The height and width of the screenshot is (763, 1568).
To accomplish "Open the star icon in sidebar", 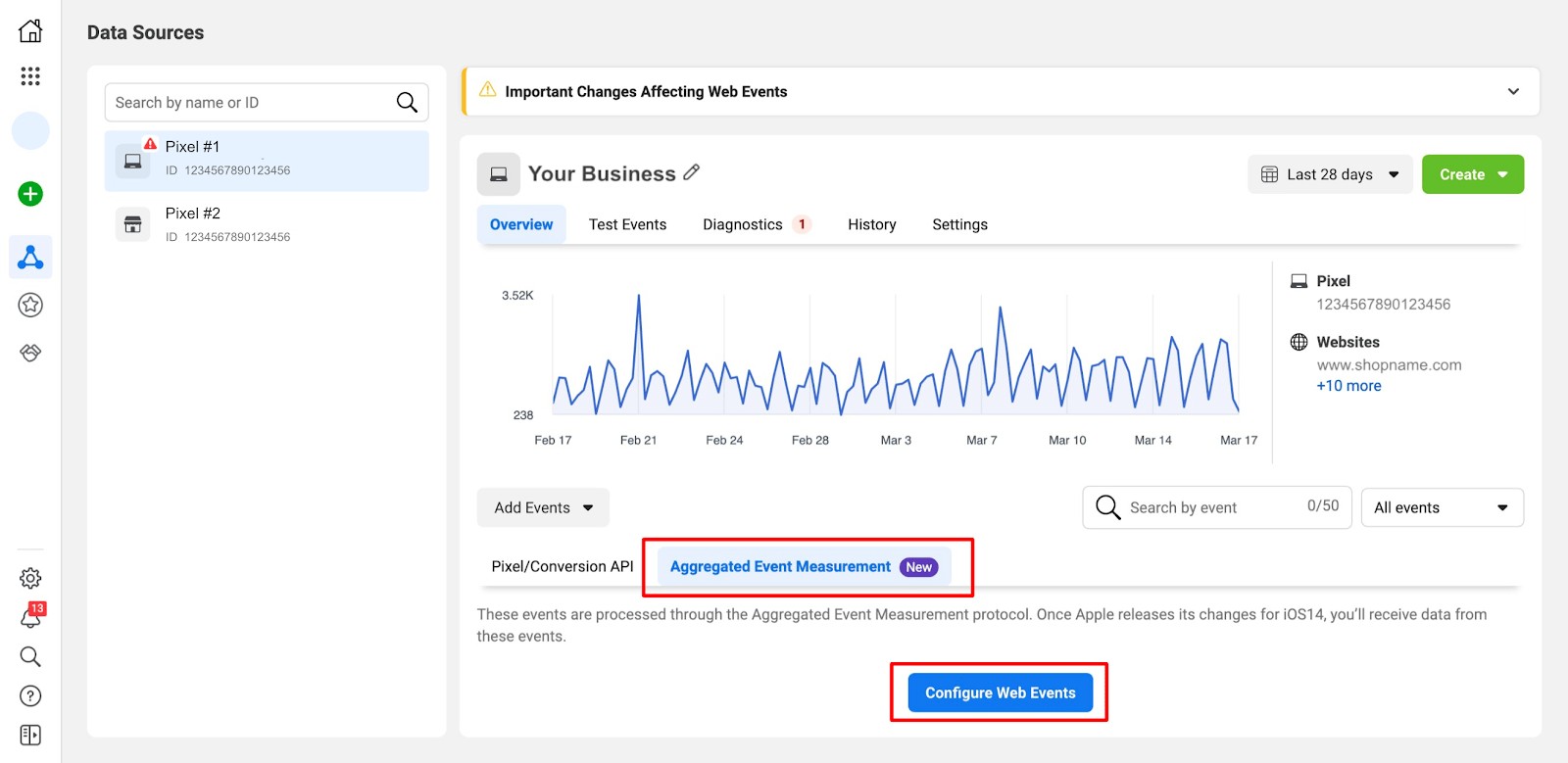I will tap(30, 305).
